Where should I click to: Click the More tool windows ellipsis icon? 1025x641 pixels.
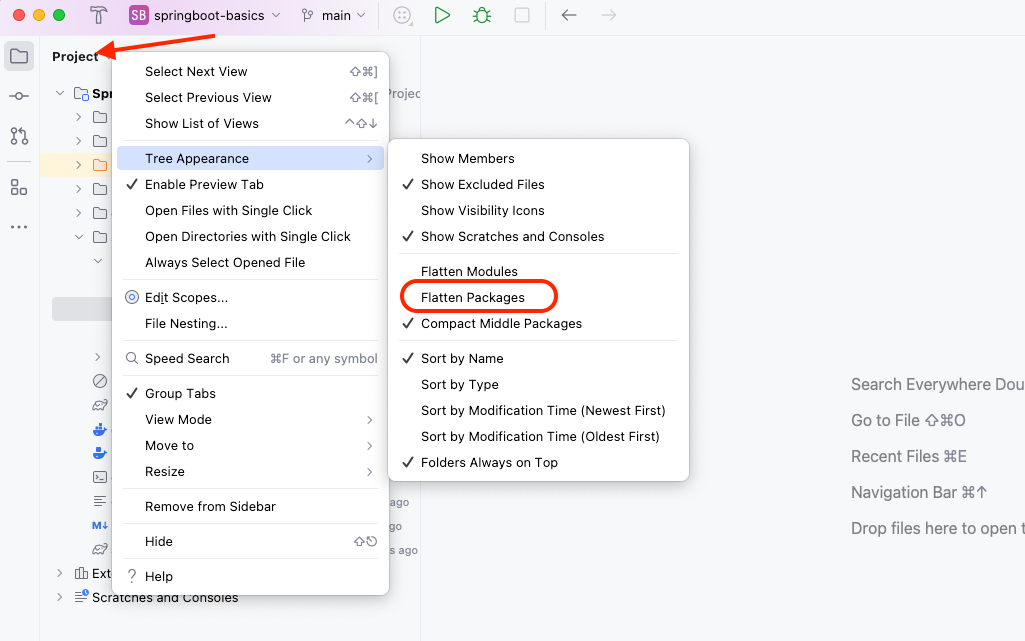(19, 227)
